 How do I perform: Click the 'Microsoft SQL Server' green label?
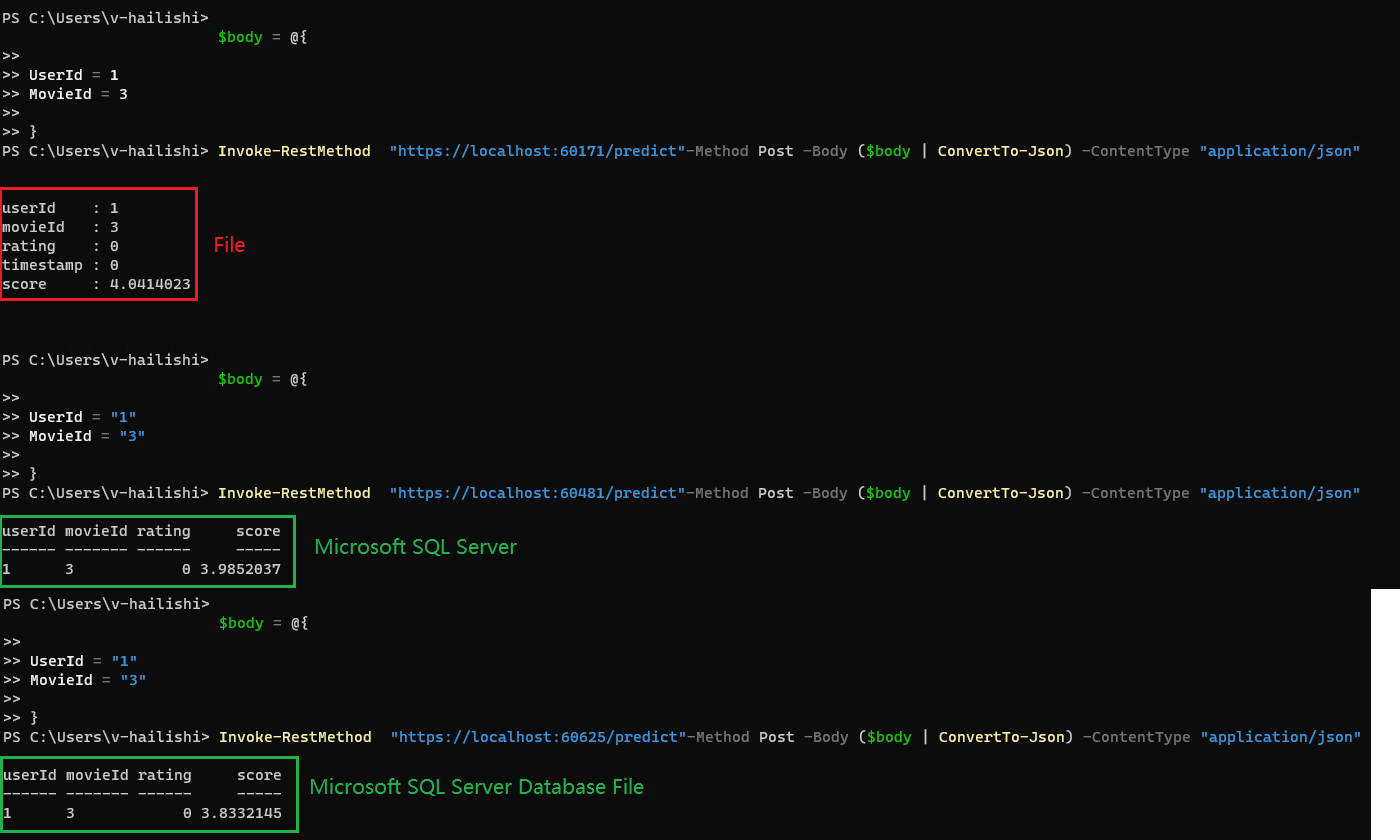point(415,547)
